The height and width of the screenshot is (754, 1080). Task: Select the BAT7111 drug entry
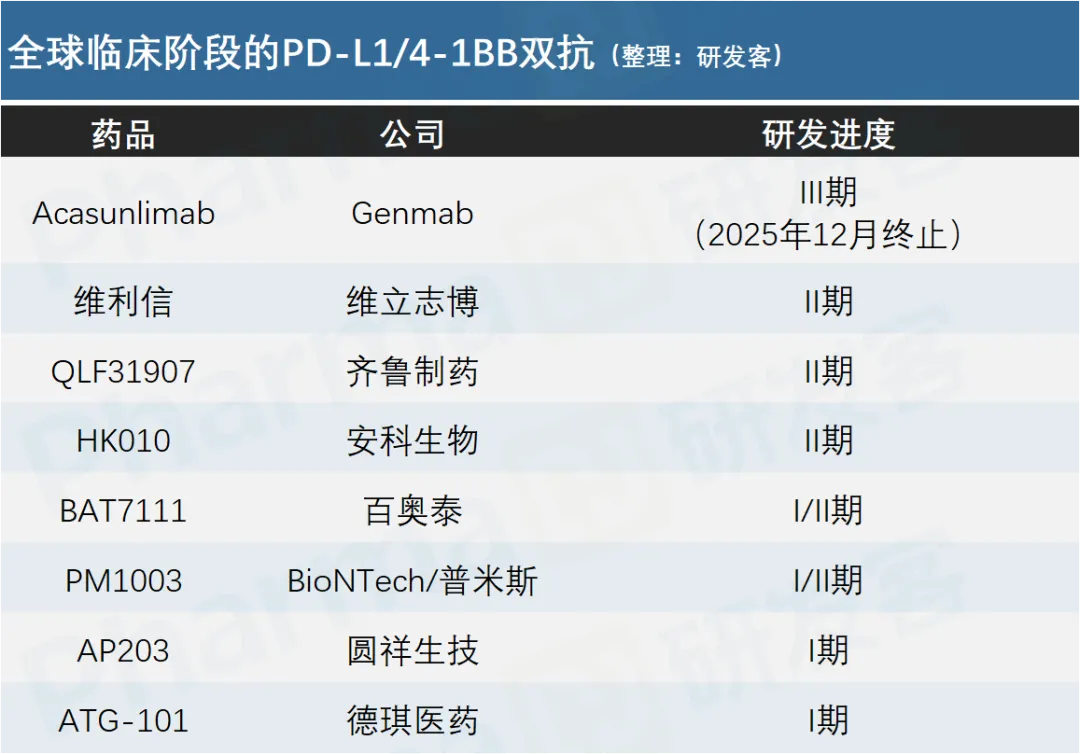click(124, 511)
